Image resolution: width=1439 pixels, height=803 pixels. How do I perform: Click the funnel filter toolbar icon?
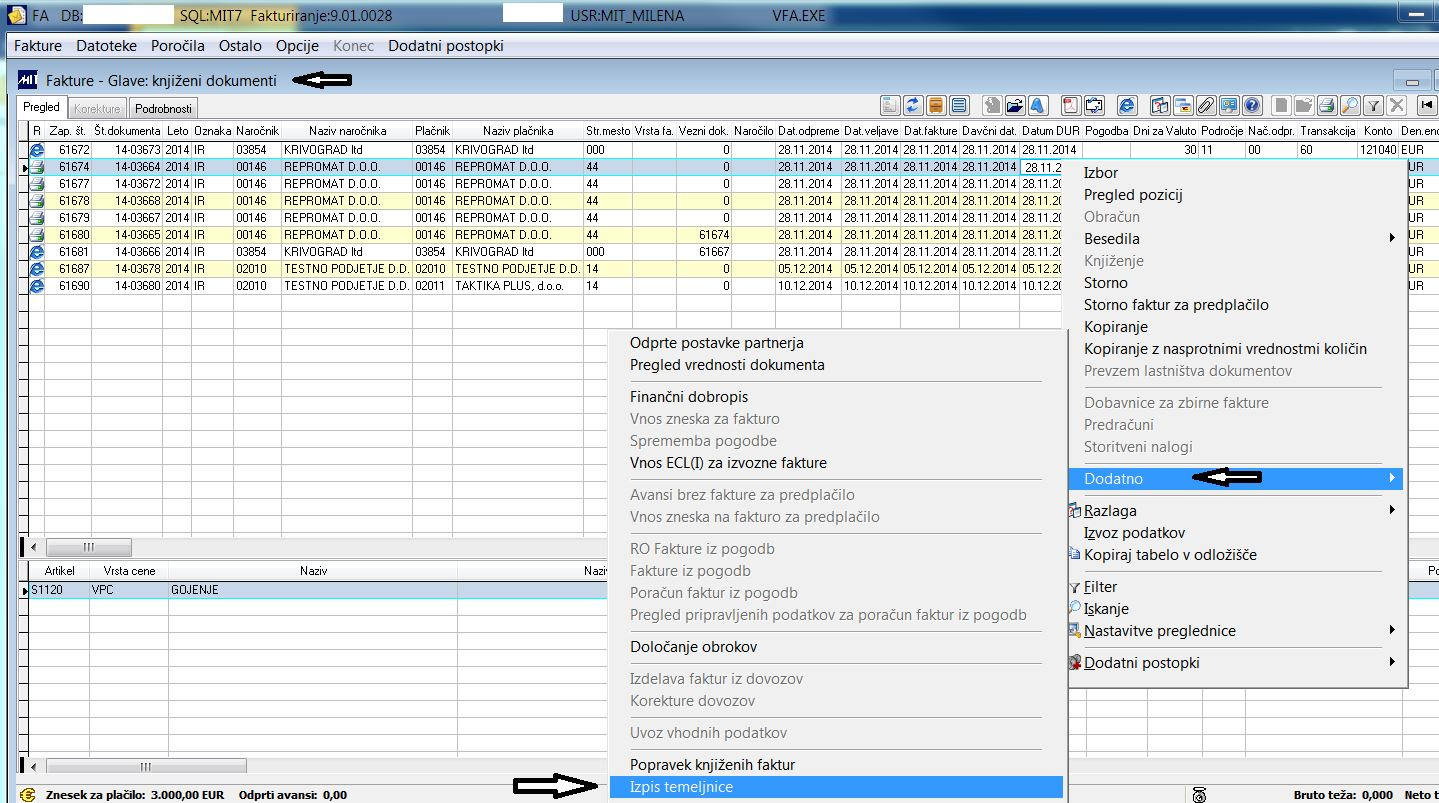[1373, 106]
